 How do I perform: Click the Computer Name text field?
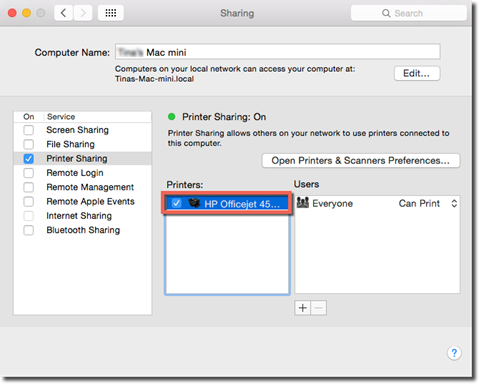tap(278, 52)
